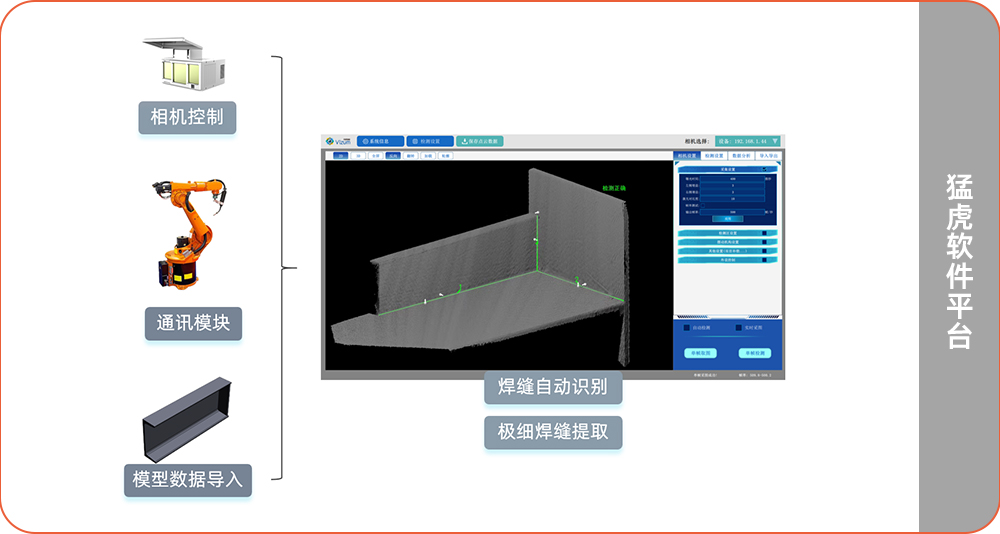Click the 相机选择 label
Viewport: 1000px width, 534px height.
696,142
